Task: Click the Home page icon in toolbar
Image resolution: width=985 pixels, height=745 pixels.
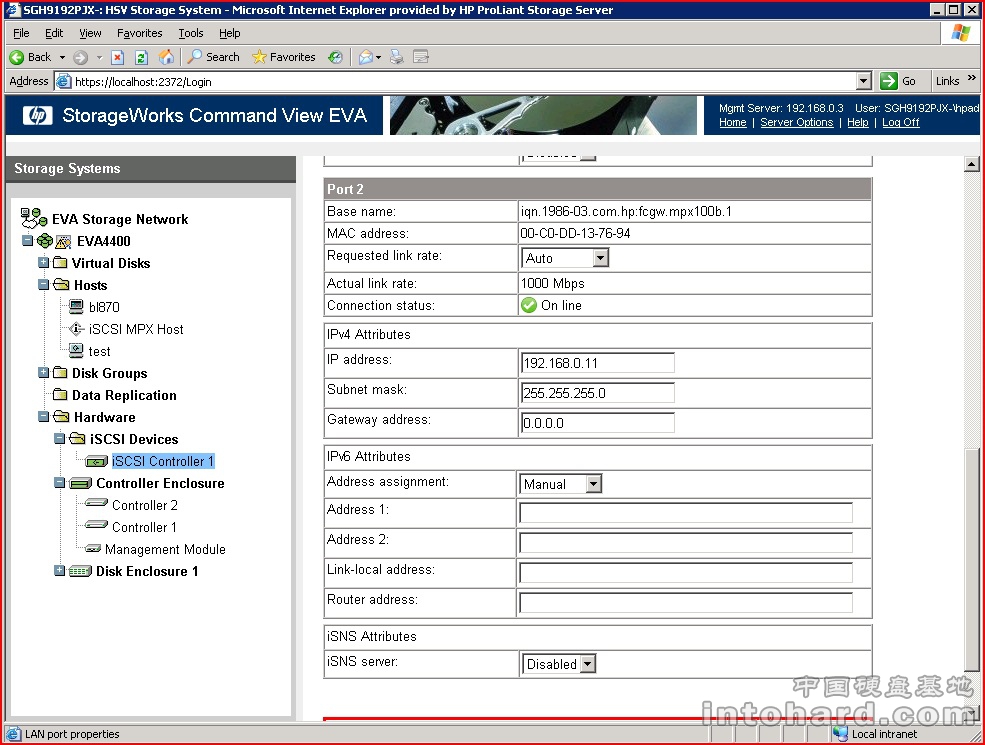Action: (x=166, y=57)
